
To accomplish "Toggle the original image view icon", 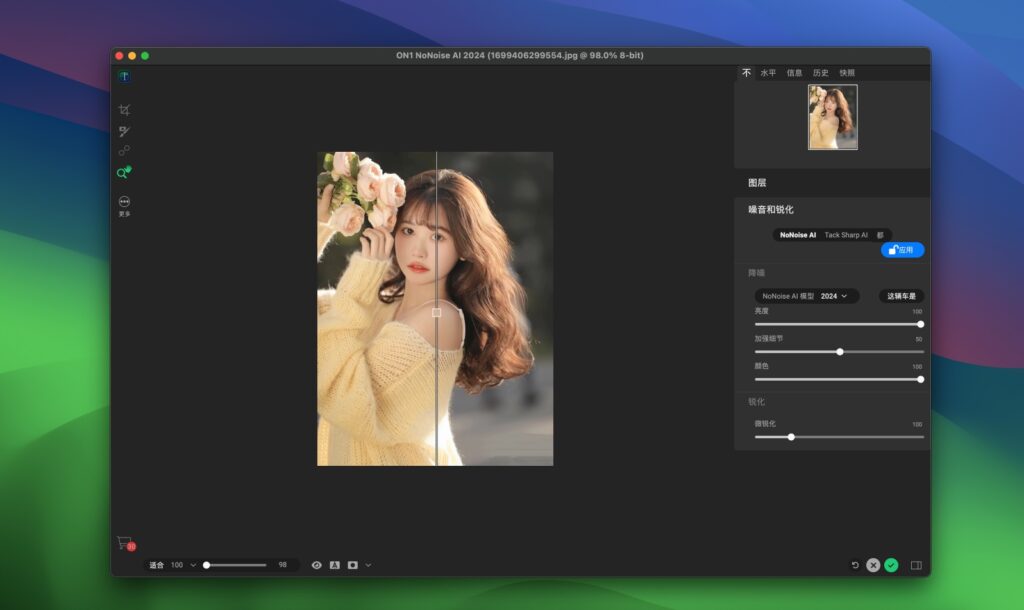I will click(333, 564).
